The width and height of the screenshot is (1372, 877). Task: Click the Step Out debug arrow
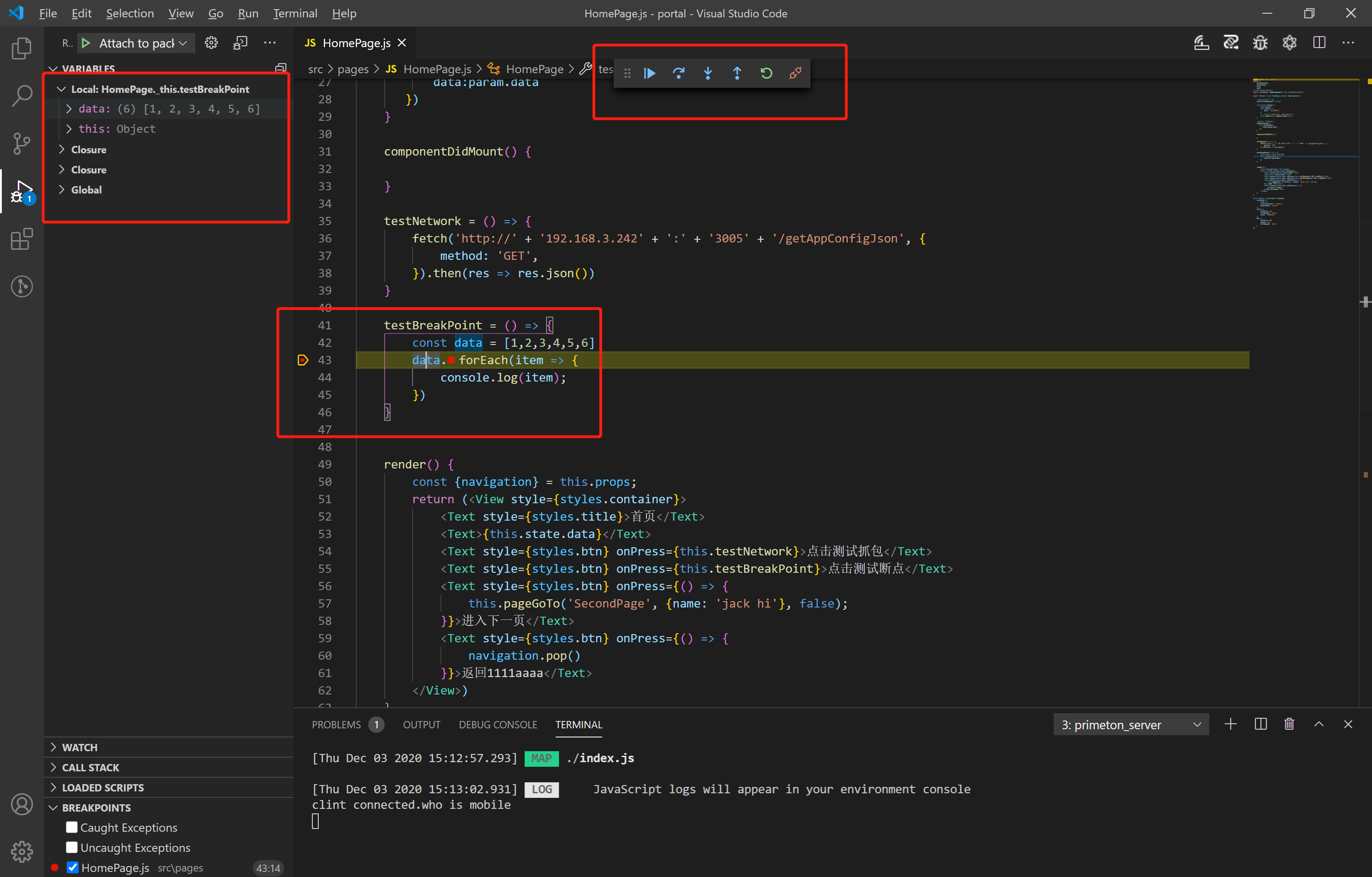click(737, 73)
